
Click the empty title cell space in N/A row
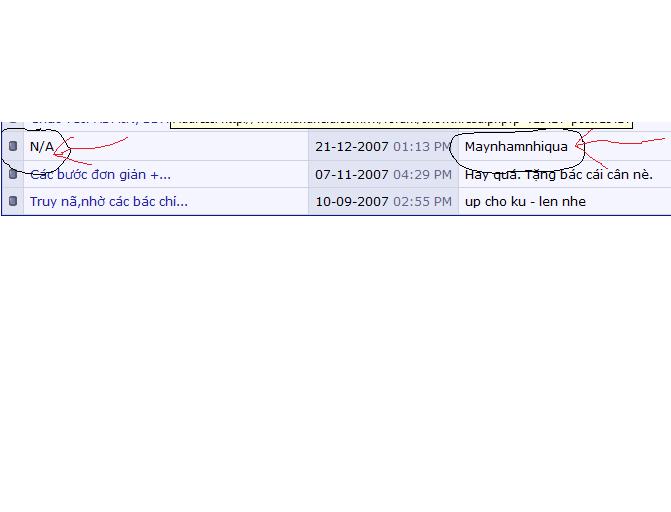[200, 147]
